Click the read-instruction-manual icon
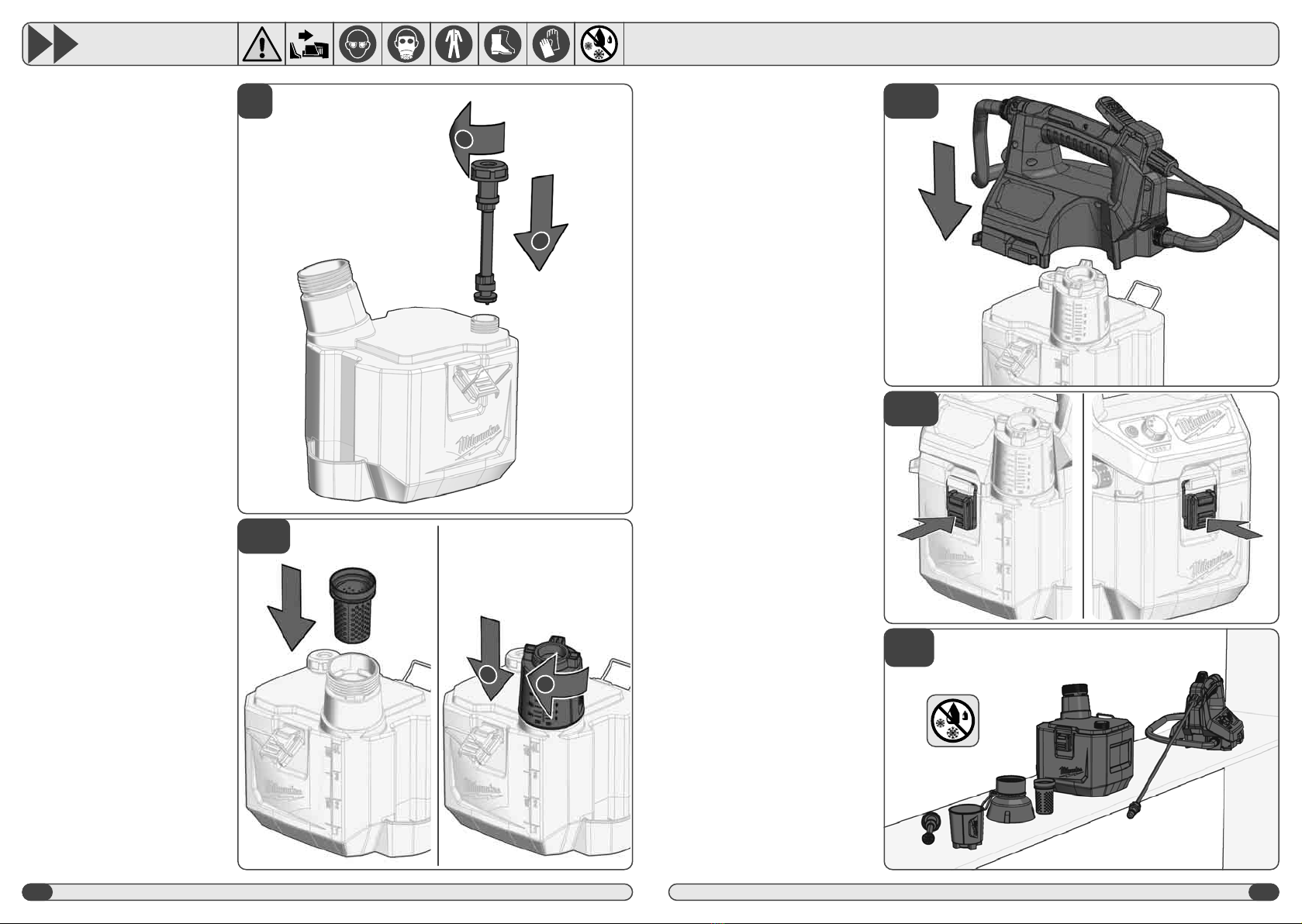This screenshot has width=1302, height=924. 309,44
